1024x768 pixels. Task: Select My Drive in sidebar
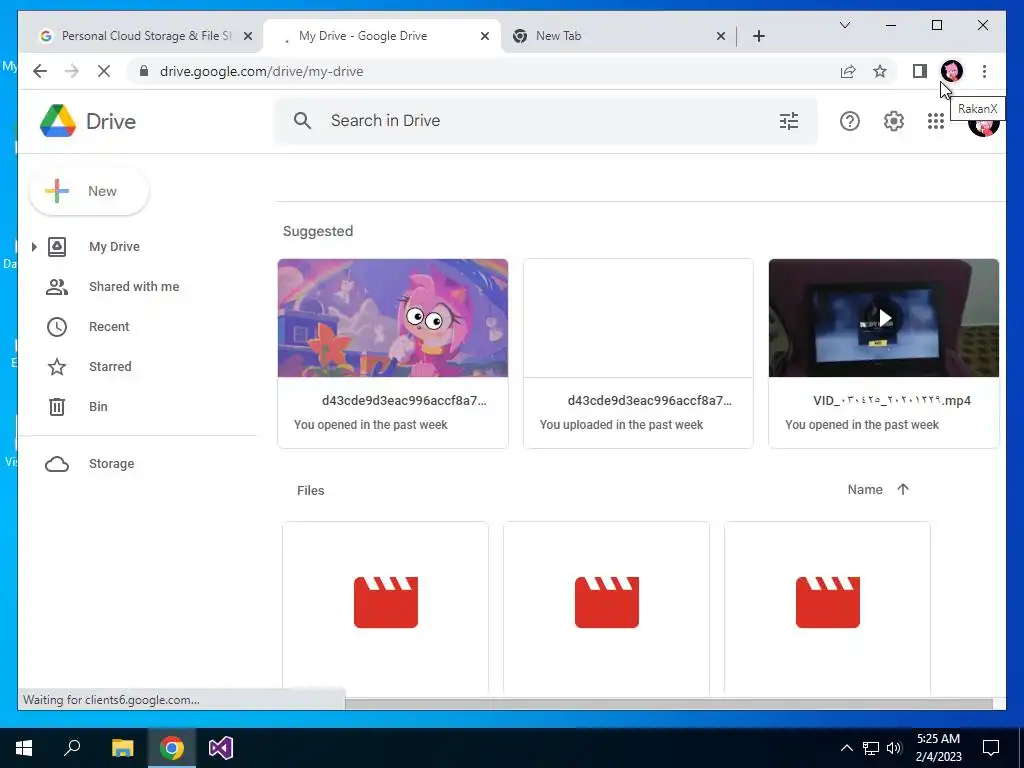(x=114, y=247)
